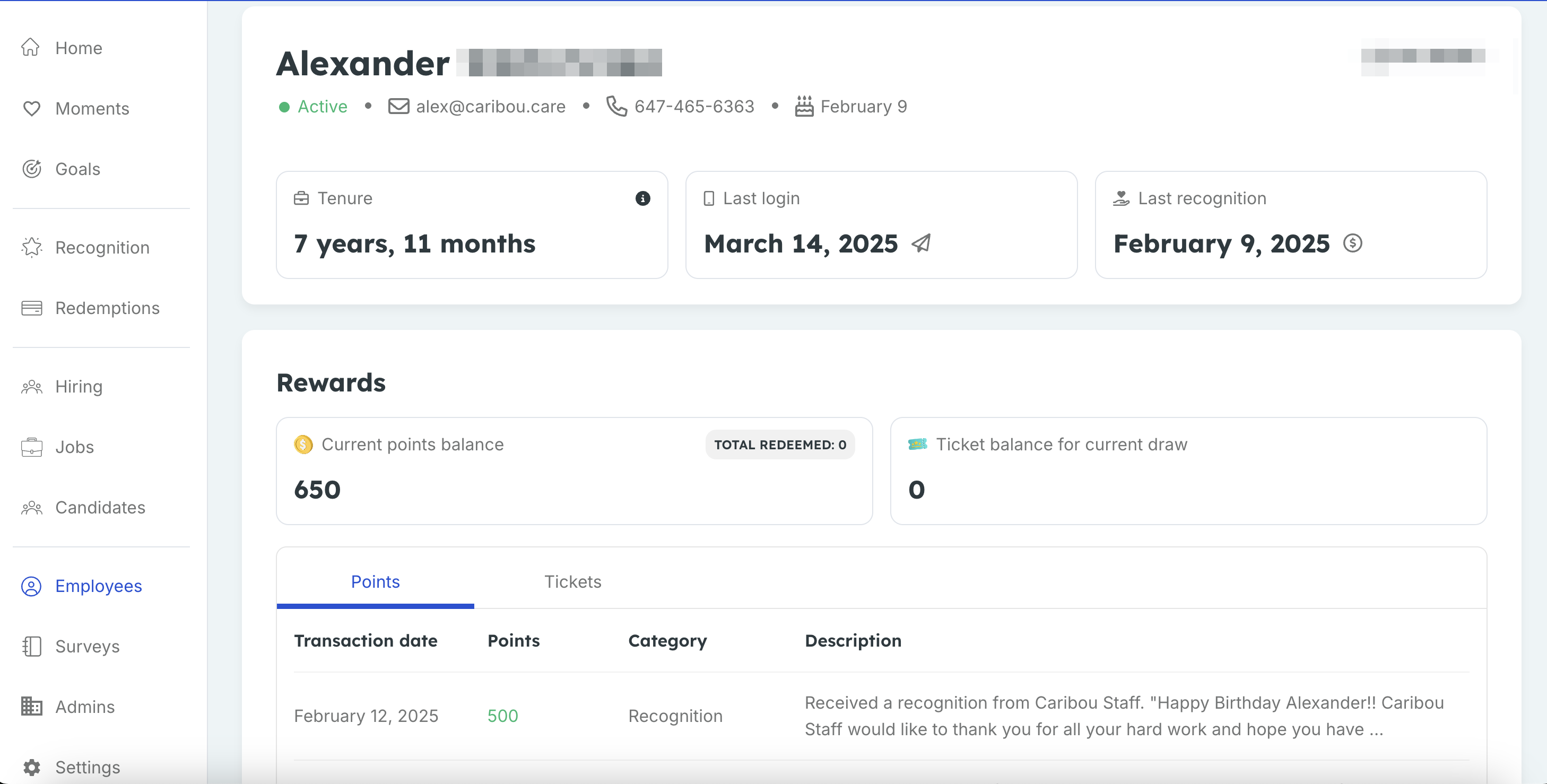Click the Settings gear icon
The width and height of the screenshot is (1547, 784).
pyautogui.click(x=31, y=767)
